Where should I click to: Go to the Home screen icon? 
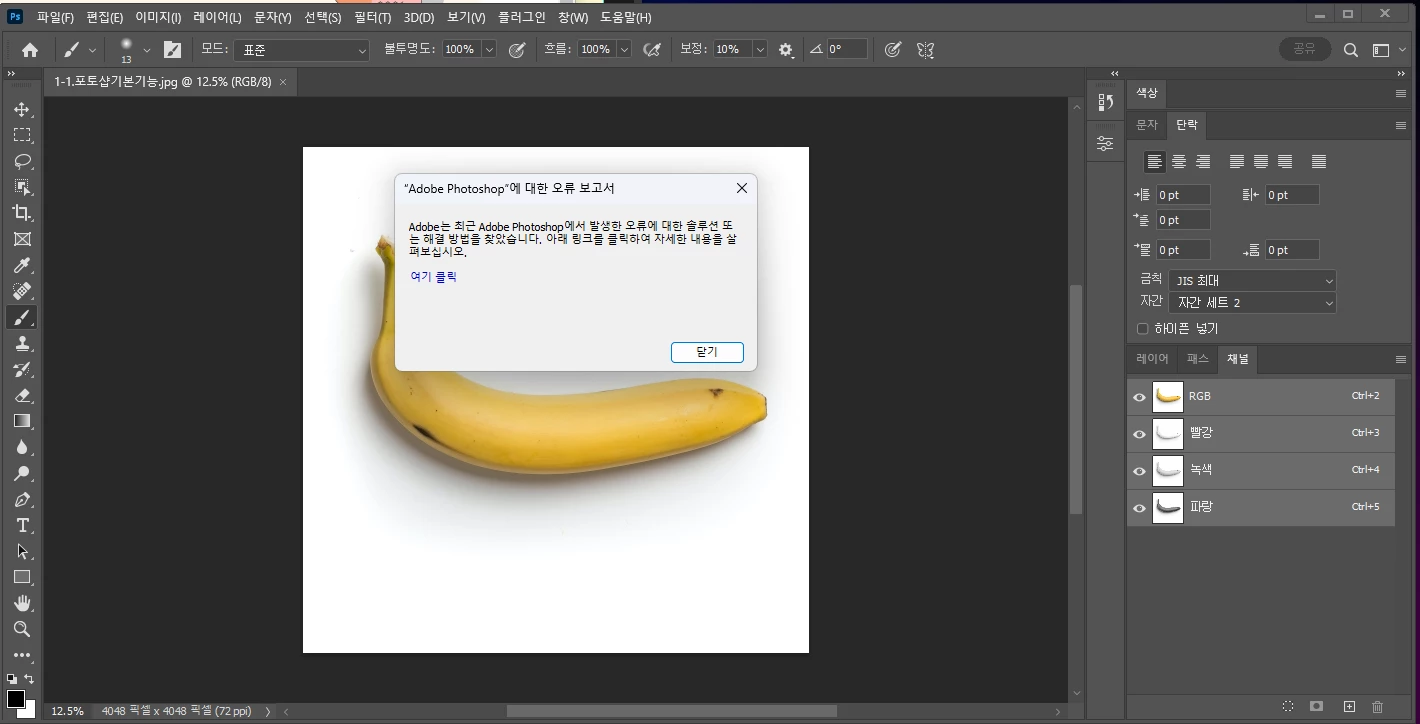coord(30,49)
